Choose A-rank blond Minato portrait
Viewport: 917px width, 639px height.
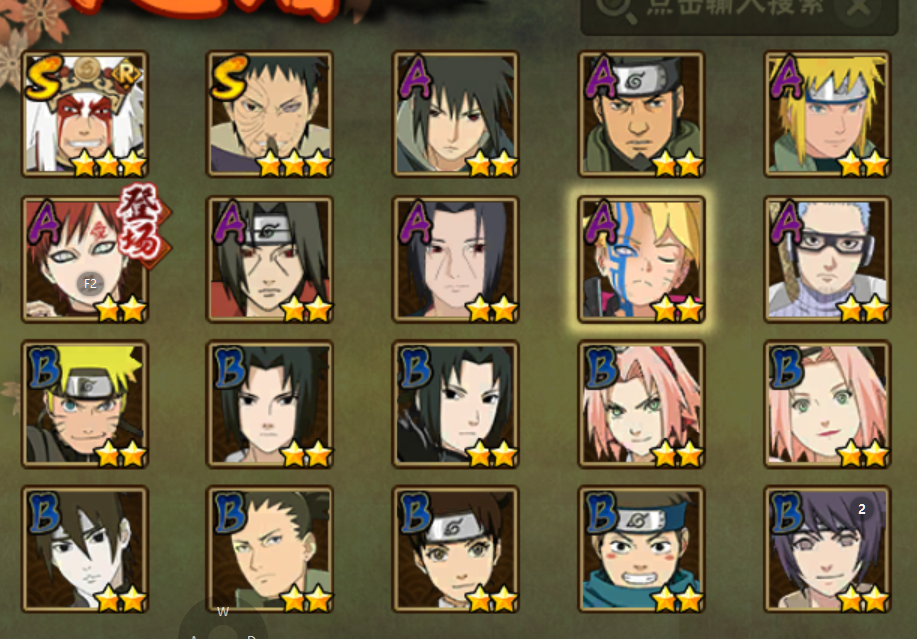pos(828,114)
